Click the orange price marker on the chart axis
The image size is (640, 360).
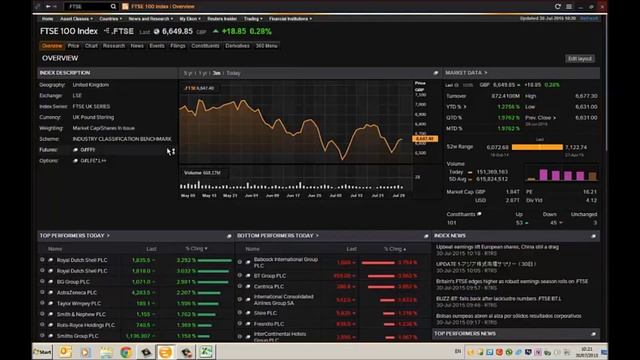[x=425, y=139]
